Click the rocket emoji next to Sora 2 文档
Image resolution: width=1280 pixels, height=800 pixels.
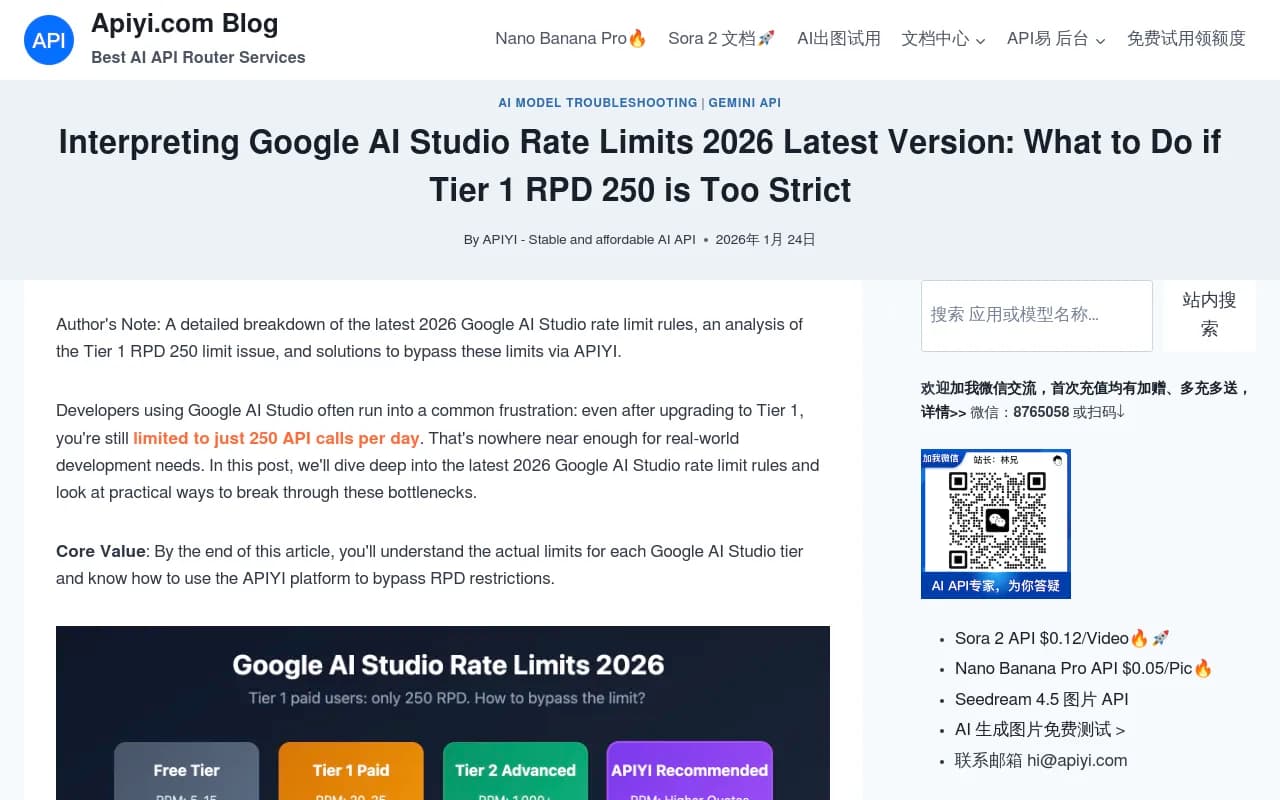pyautogui.click(x=766, y=37)
